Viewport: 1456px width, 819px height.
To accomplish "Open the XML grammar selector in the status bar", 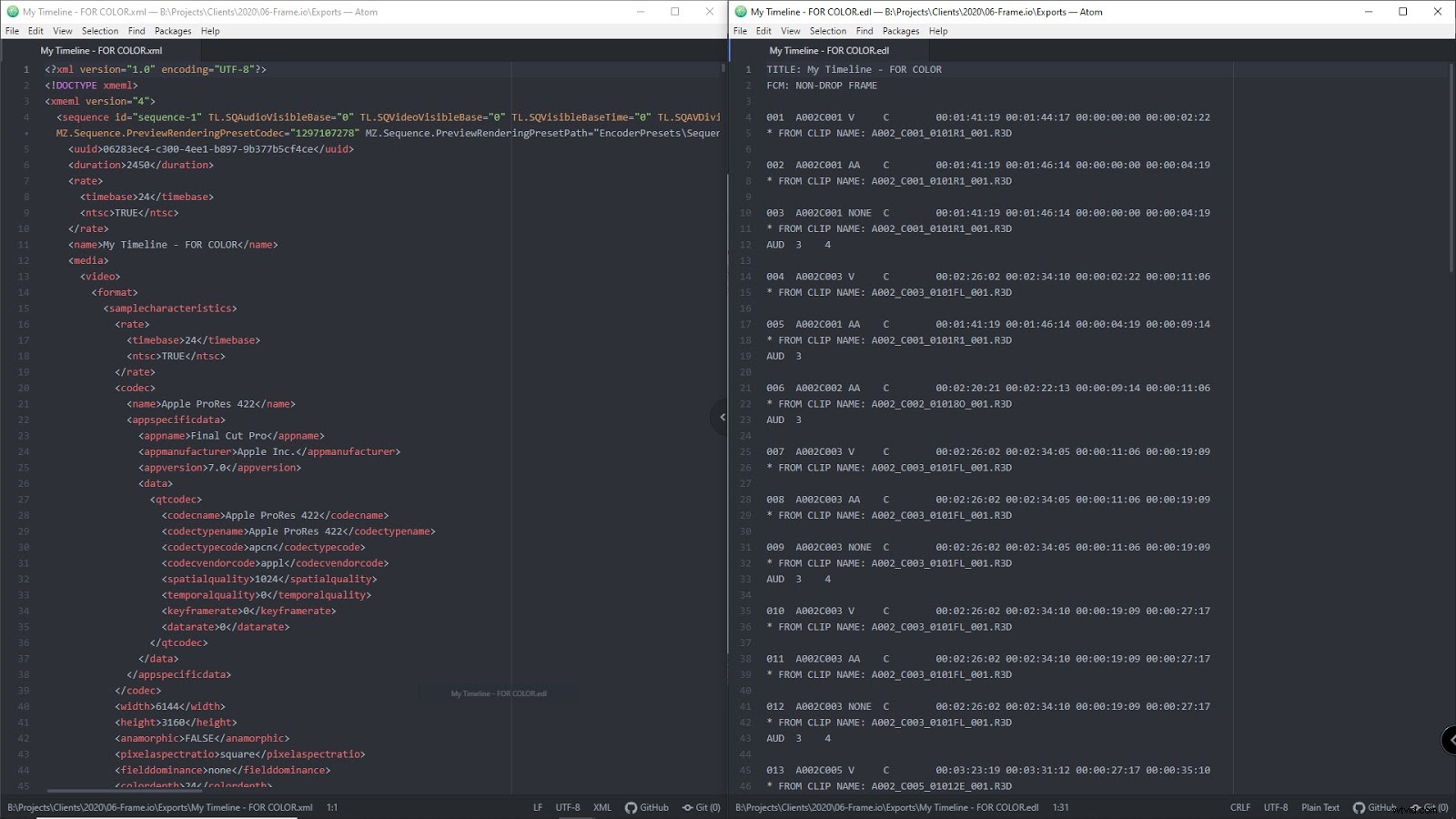I will (x=602, y=807).
